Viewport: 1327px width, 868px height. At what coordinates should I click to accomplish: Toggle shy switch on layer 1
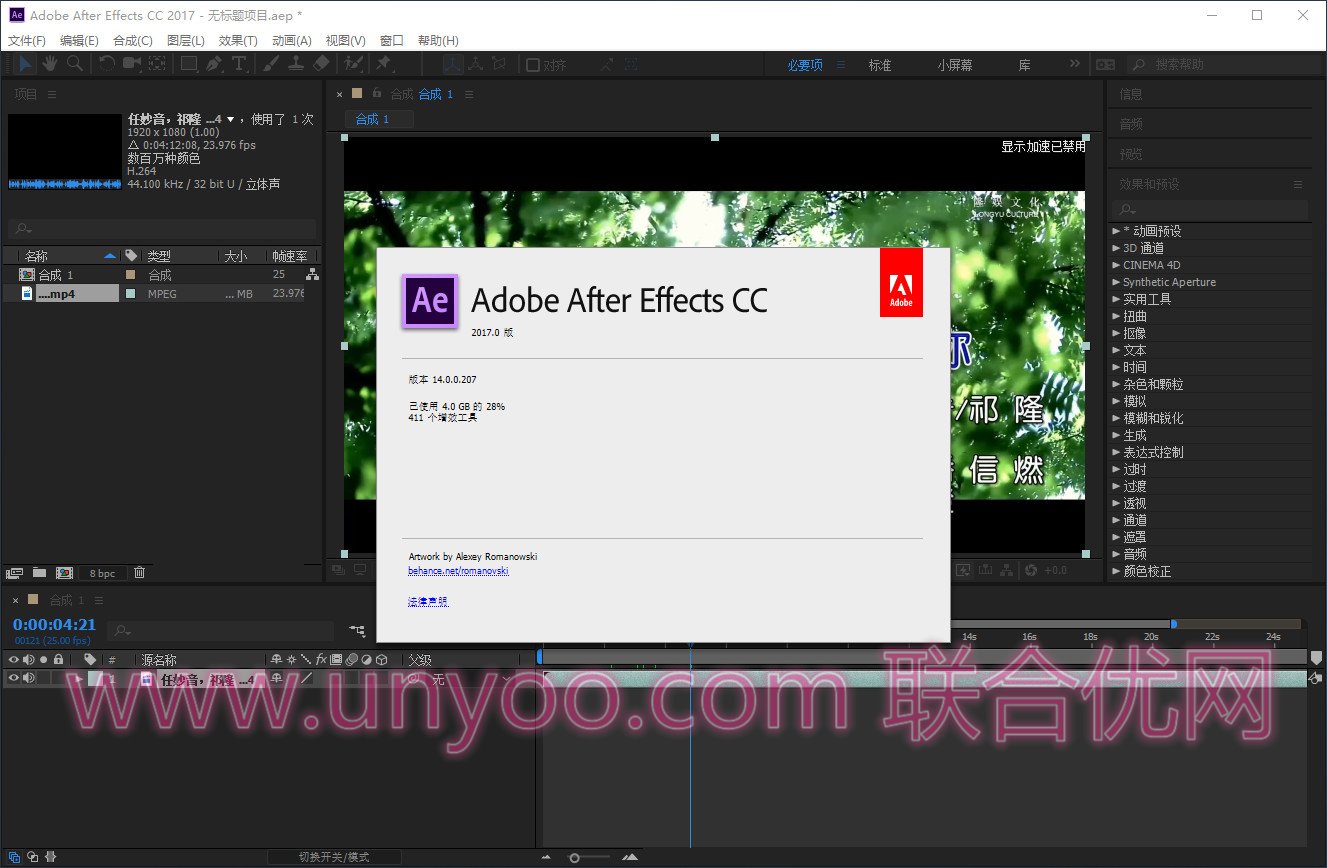[276, 678]
